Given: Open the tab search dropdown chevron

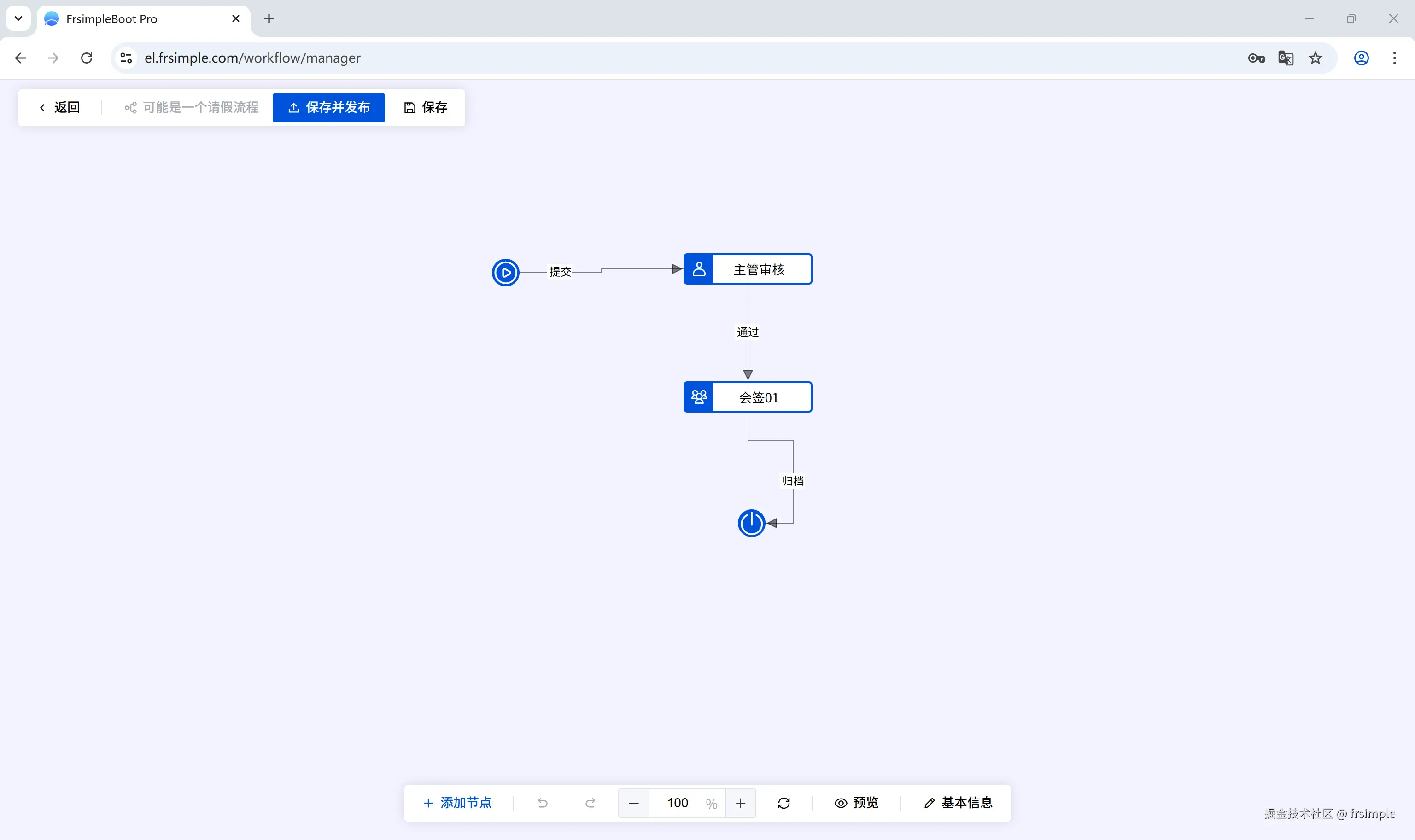Looking at the screenshot, I should (18, 19).
